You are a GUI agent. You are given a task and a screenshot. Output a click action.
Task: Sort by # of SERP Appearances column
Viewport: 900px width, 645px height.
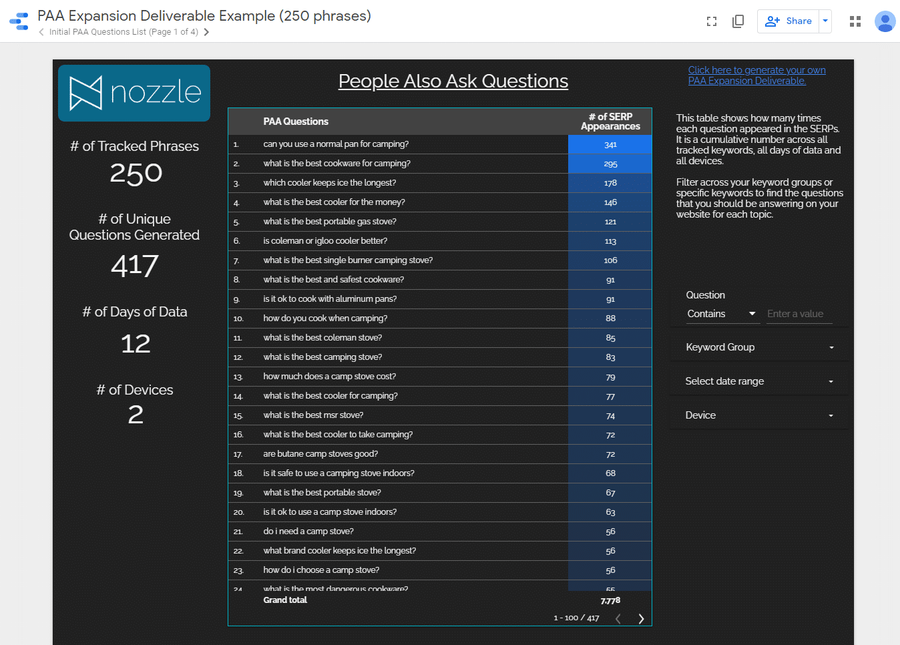(x=610, y=121)
